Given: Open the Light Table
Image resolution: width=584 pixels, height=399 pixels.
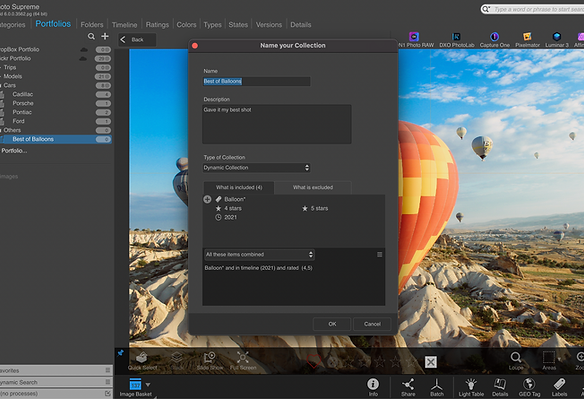Looking at the screenshot, I should (x=471, y=387).
